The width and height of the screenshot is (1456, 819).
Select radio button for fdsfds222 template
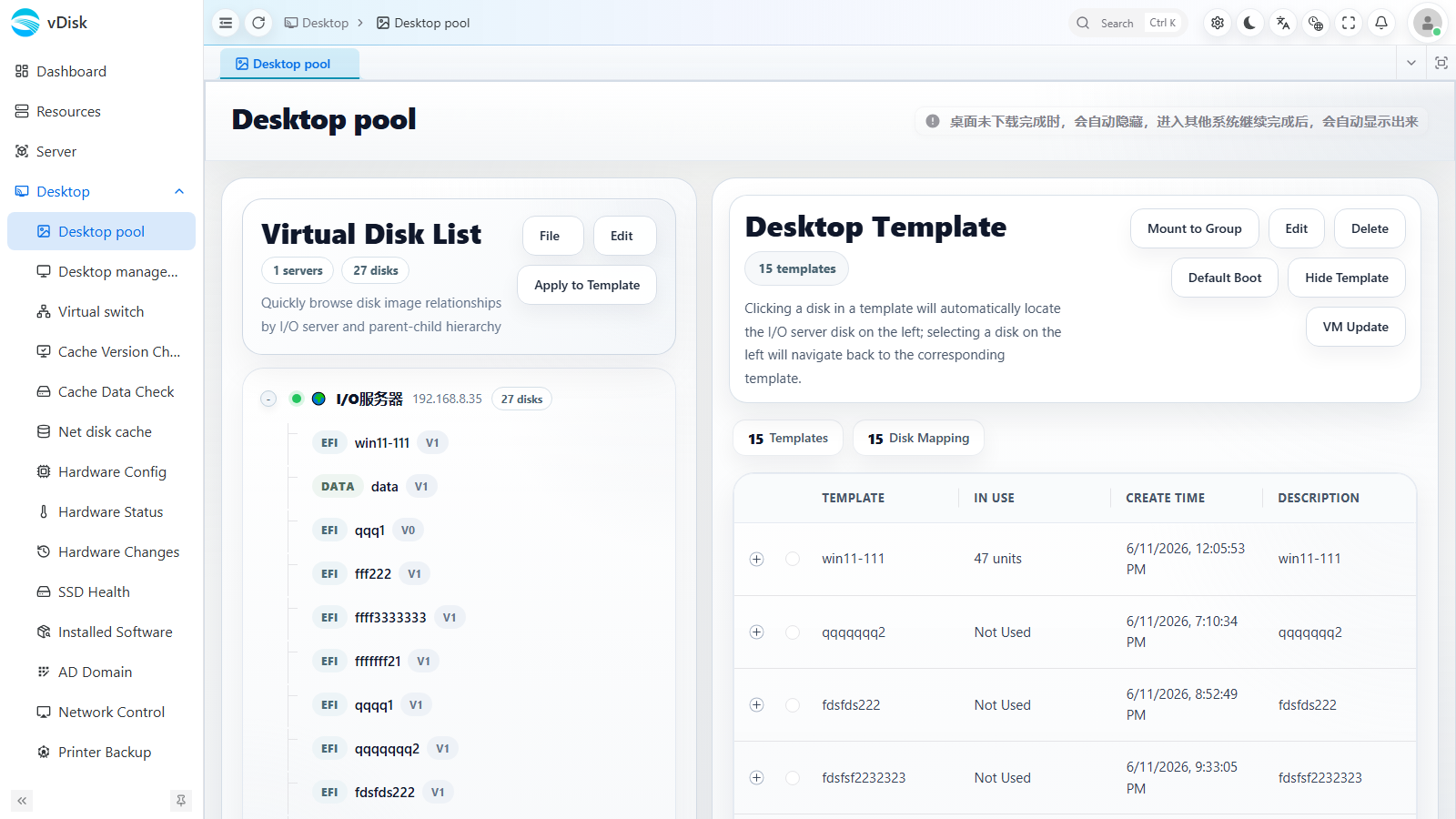[x=793, y=704]
